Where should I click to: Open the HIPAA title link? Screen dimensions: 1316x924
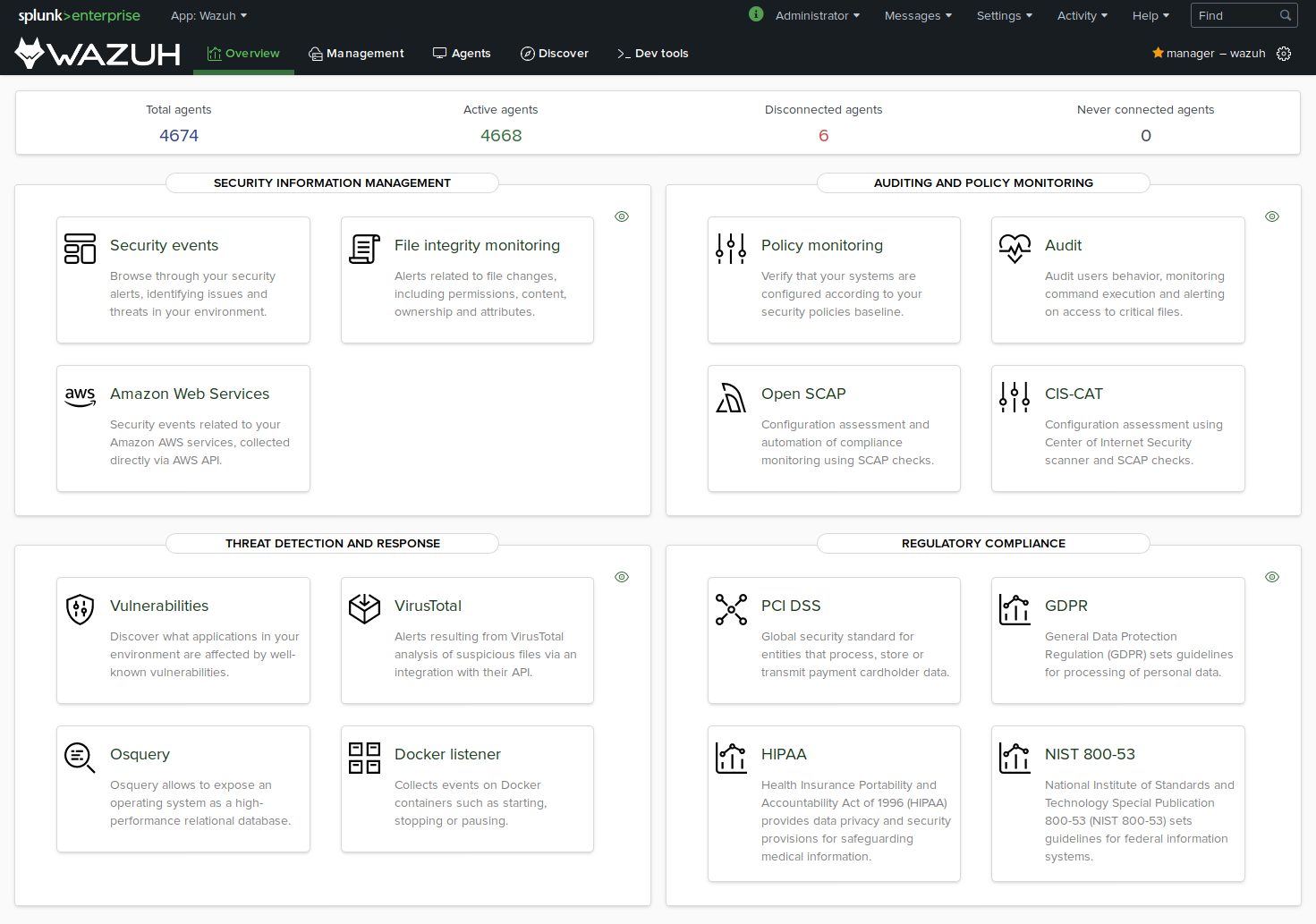click(784, 754)
